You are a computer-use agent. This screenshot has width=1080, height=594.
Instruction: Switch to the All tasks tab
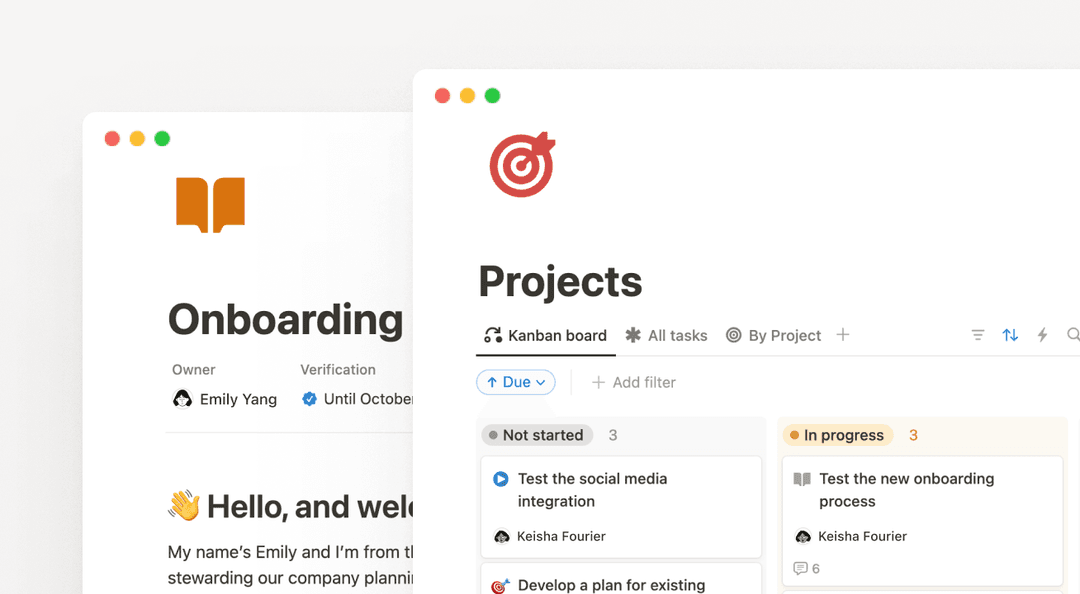(x=666, y=335)
